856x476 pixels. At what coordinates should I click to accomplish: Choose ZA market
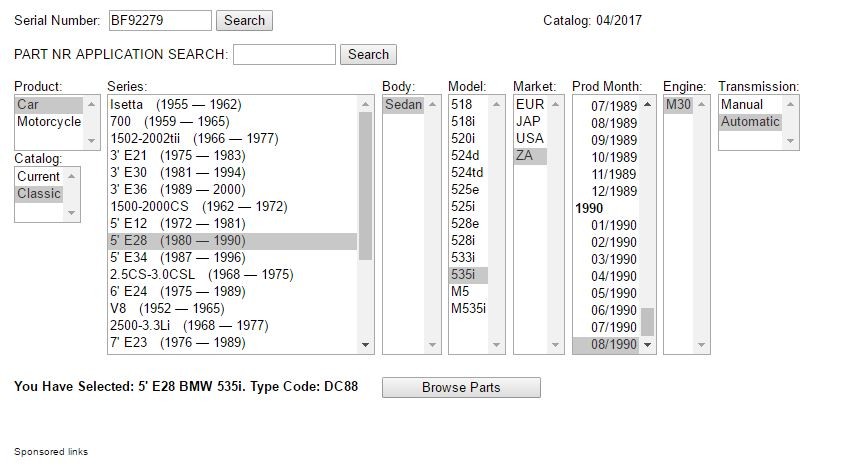click(530, 155)
